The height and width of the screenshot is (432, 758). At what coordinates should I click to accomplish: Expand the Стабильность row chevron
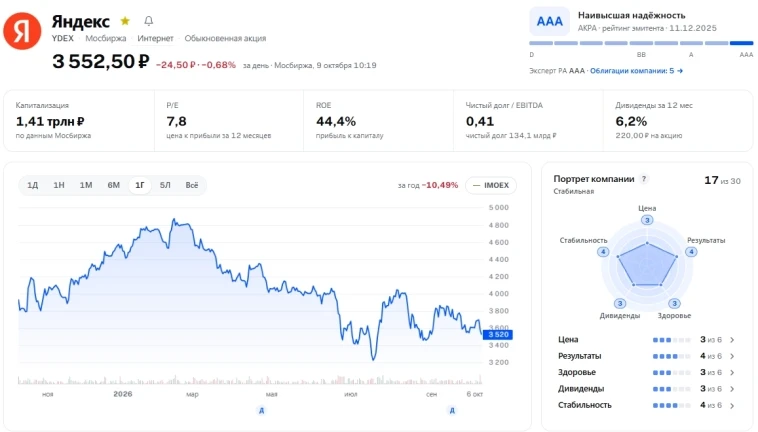732,405
